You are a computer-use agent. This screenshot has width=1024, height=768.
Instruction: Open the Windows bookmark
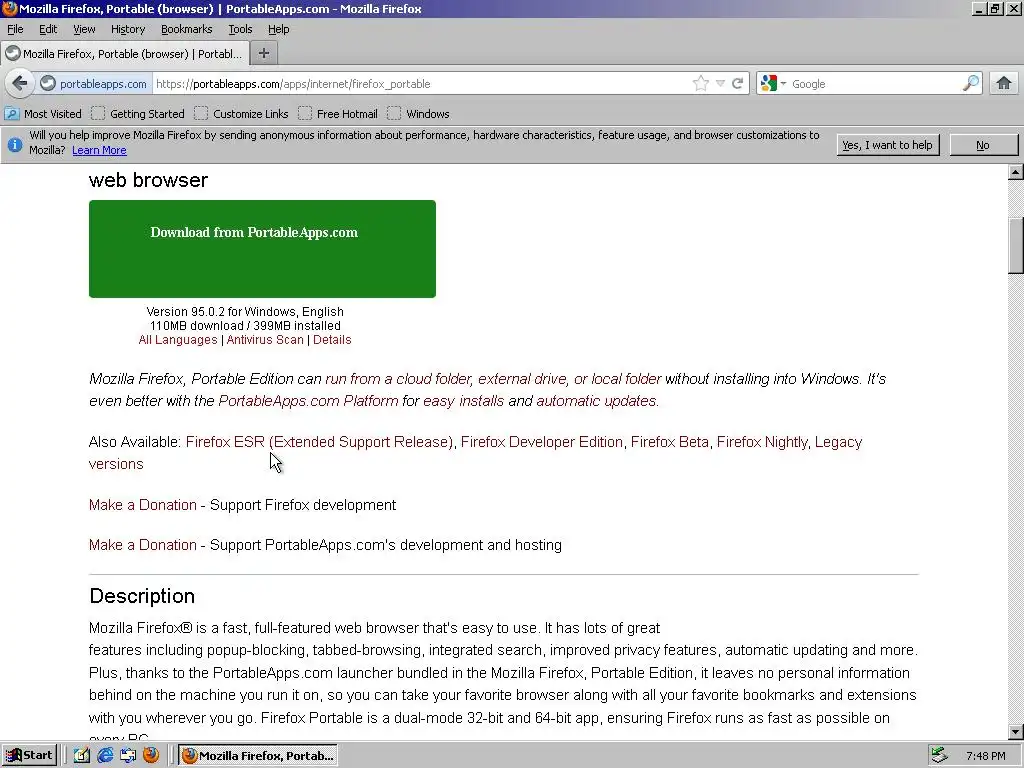pyautogui.click(x=419, y=114)
